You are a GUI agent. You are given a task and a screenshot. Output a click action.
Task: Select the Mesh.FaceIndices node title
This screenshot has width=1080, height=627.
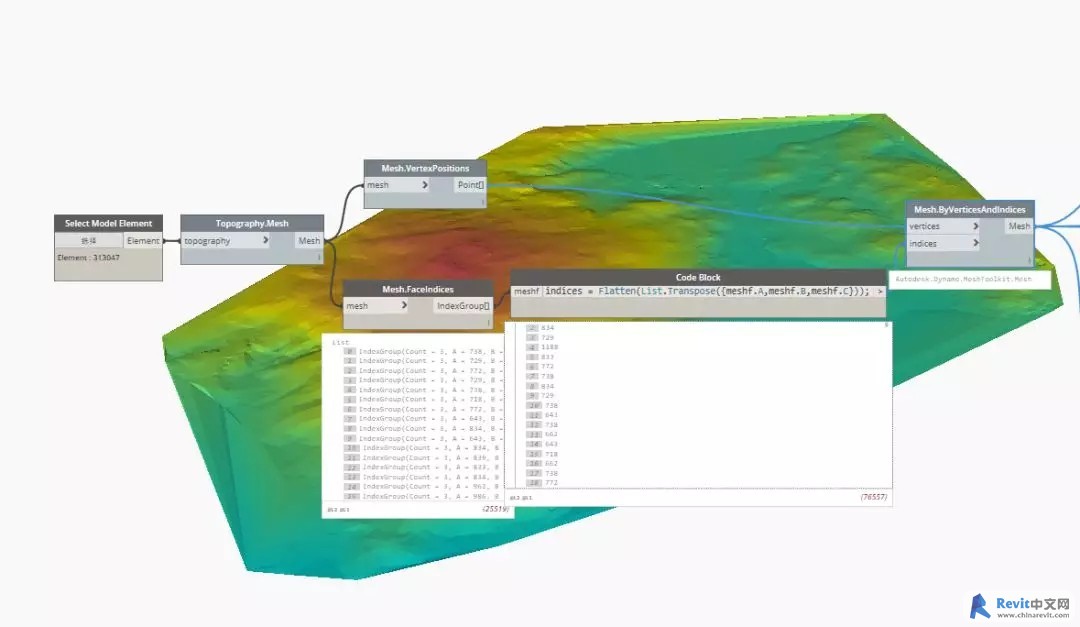tap(418, 289)
